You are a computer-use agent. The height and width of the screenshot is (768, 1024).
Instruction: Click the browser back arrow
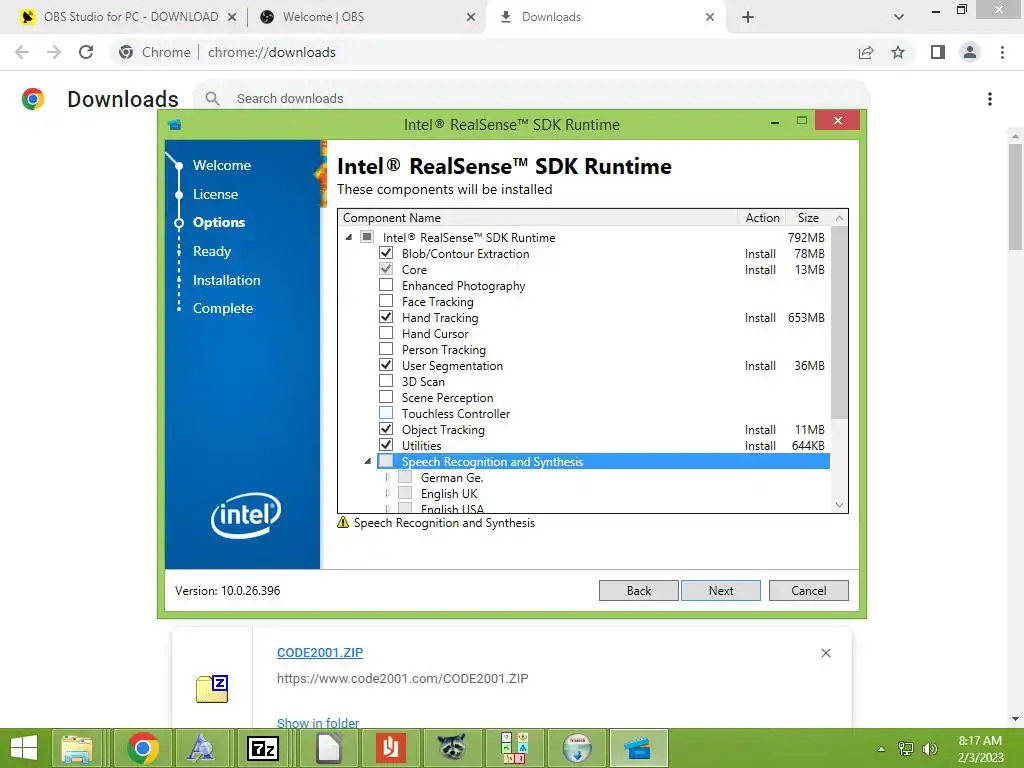click(22, 52)
